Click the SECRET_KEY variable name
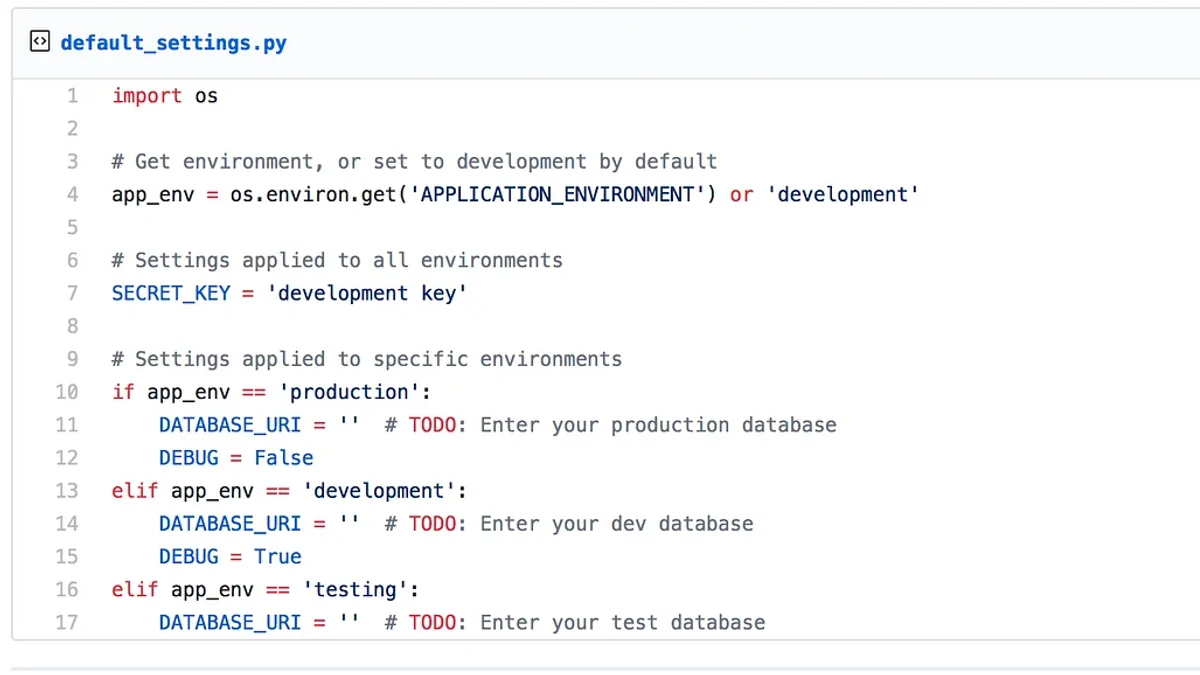Screen dimensions: 1200x675 pos(171,294)
